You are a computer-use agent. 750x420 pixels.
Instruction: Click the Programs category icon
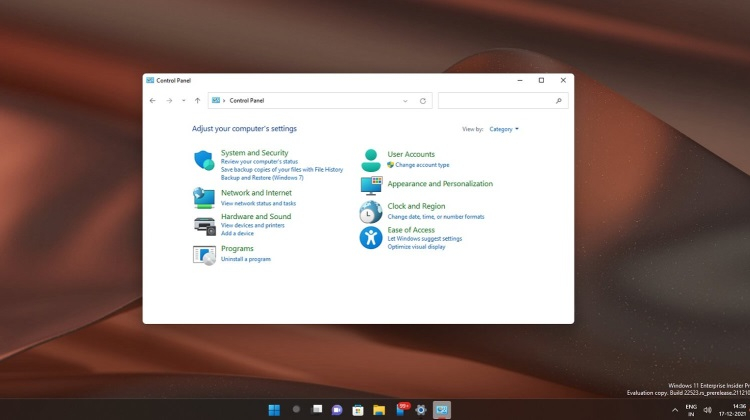pos(204,254)
